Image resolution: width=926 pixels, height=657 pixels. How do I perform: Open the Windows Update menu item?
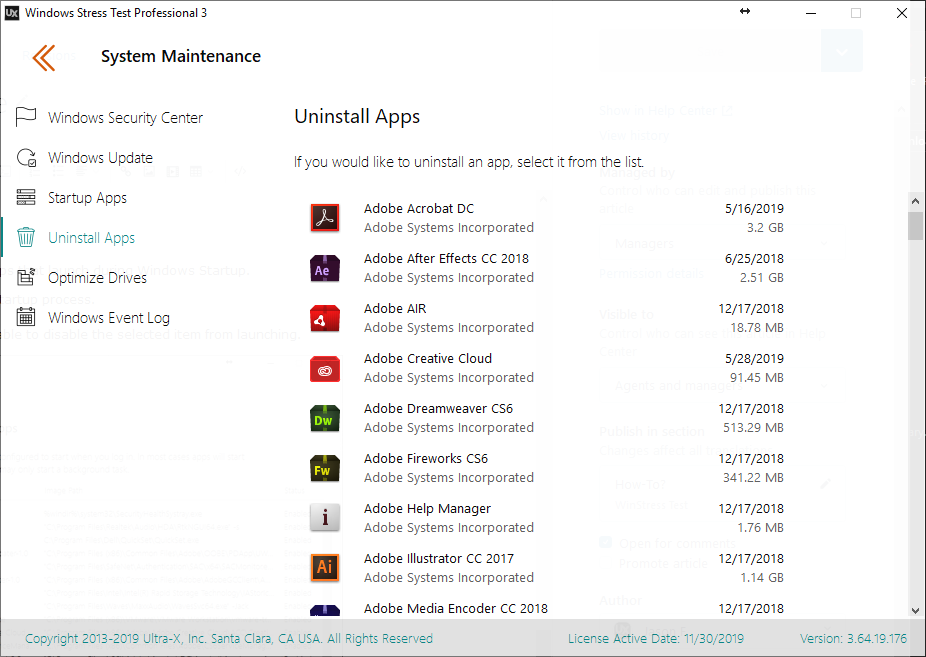(x=100, y=158)
